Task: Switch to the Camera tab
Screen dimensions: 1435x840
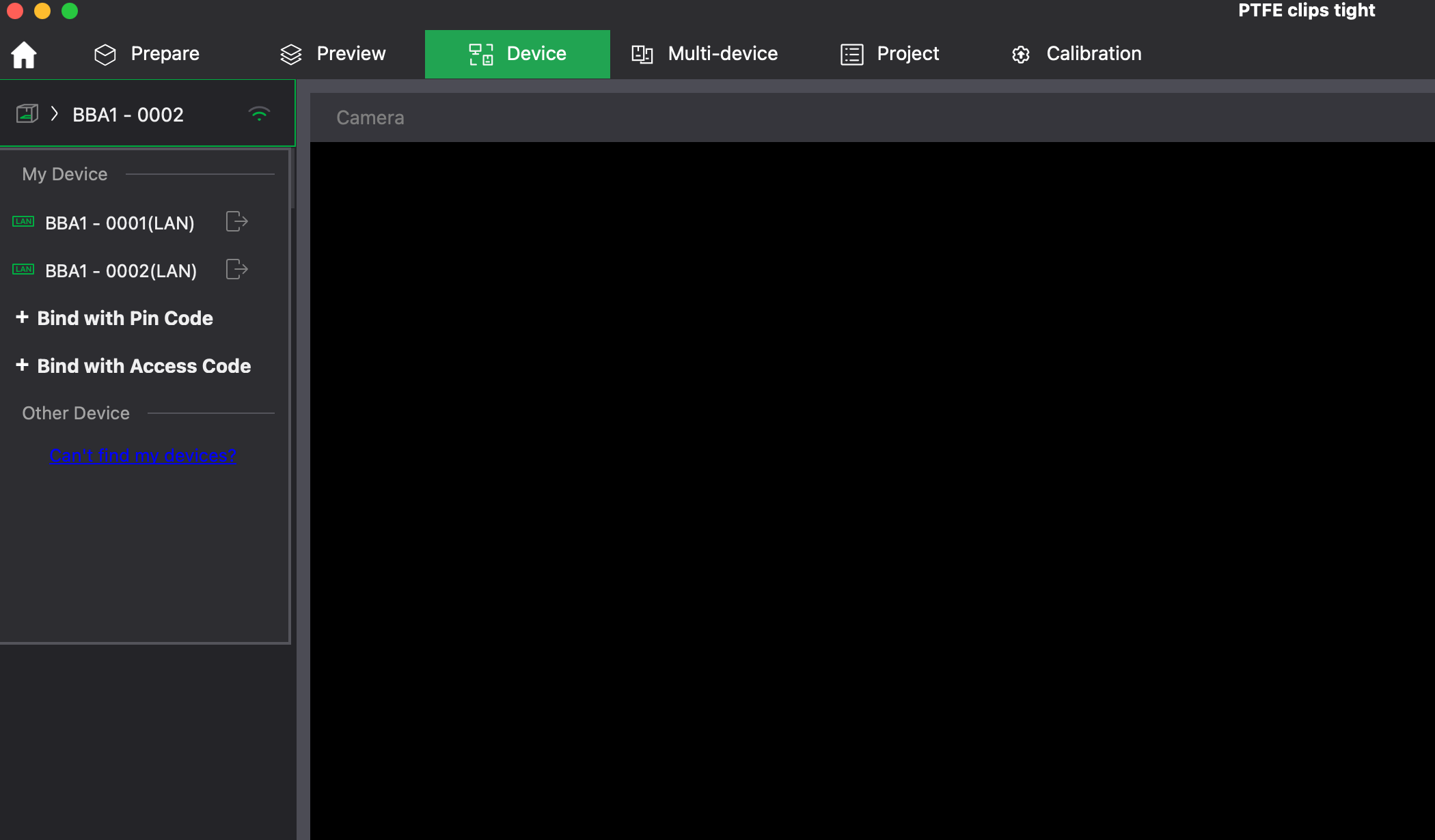Action: 370,117
